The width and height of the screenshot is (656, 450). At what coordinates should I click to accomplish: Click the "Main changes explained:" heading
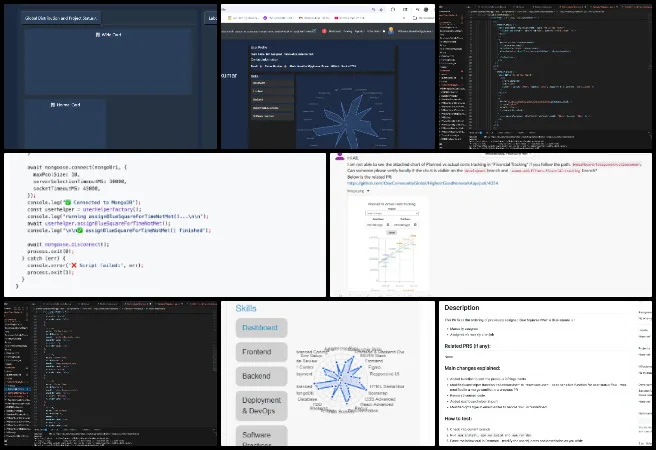point(472,368)
